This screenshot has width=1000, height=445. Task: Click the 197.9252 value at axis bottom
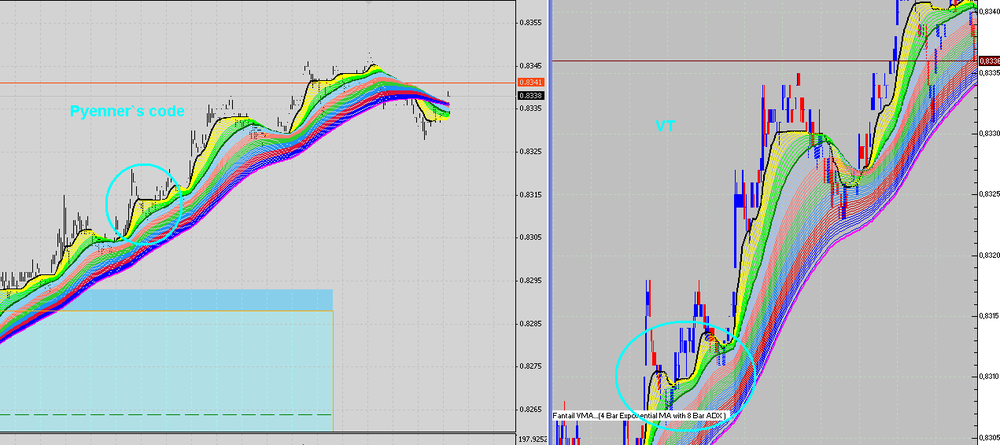531,439
